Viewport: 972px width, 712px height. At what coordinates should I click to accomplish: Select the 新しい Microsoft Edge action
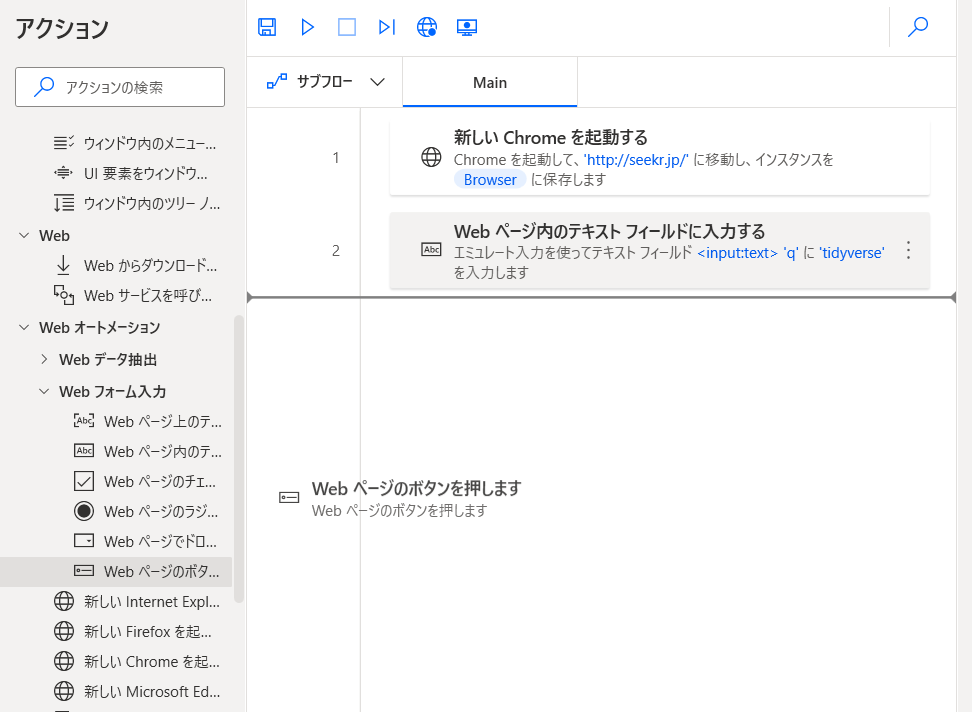(135, 692)
